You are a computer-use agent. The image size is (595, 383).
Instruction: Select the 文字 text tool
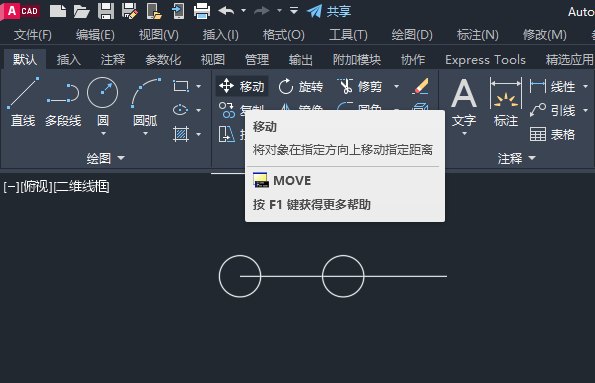tap(464, 102)
